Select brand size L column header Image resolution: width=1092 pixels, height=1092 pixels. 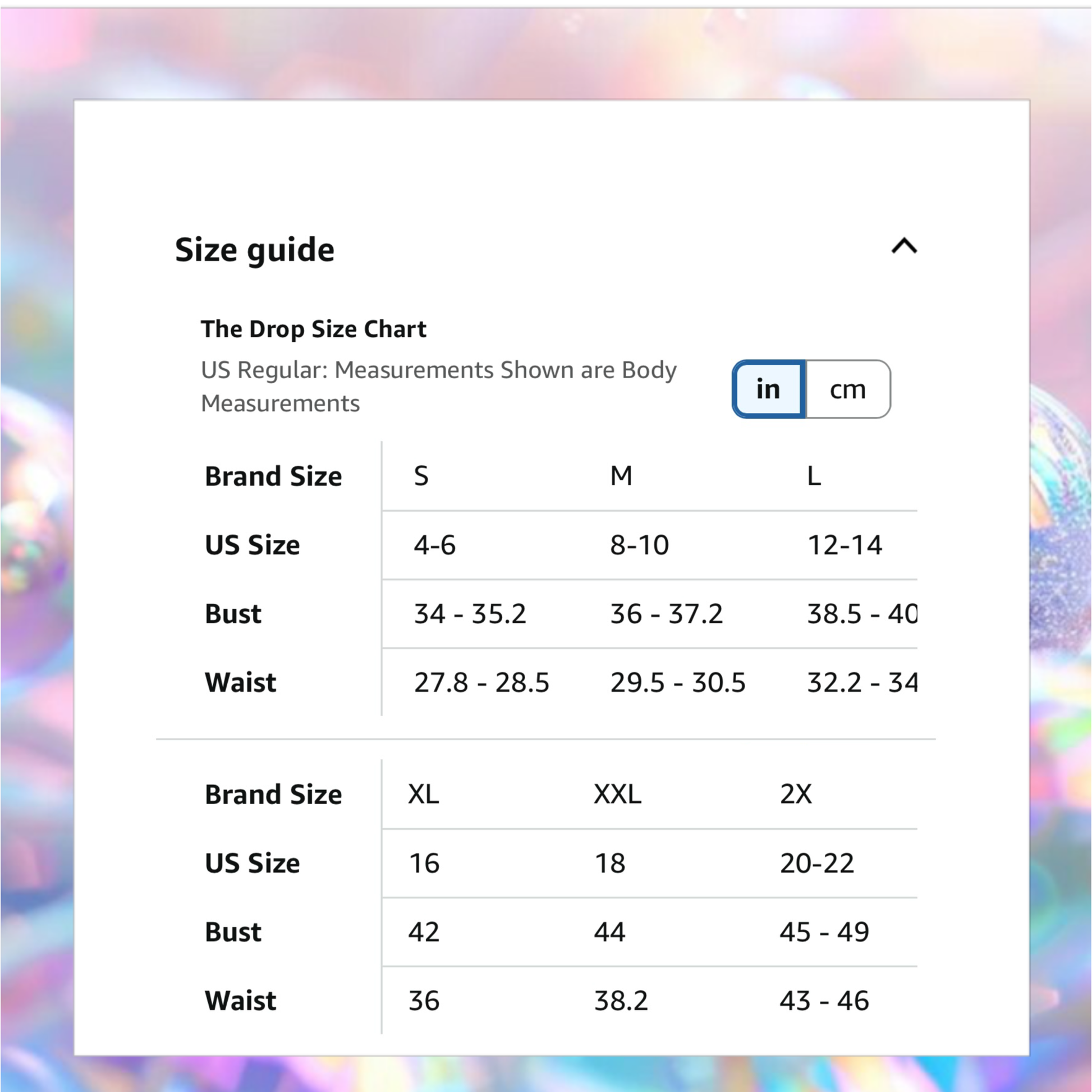point(813,476)
